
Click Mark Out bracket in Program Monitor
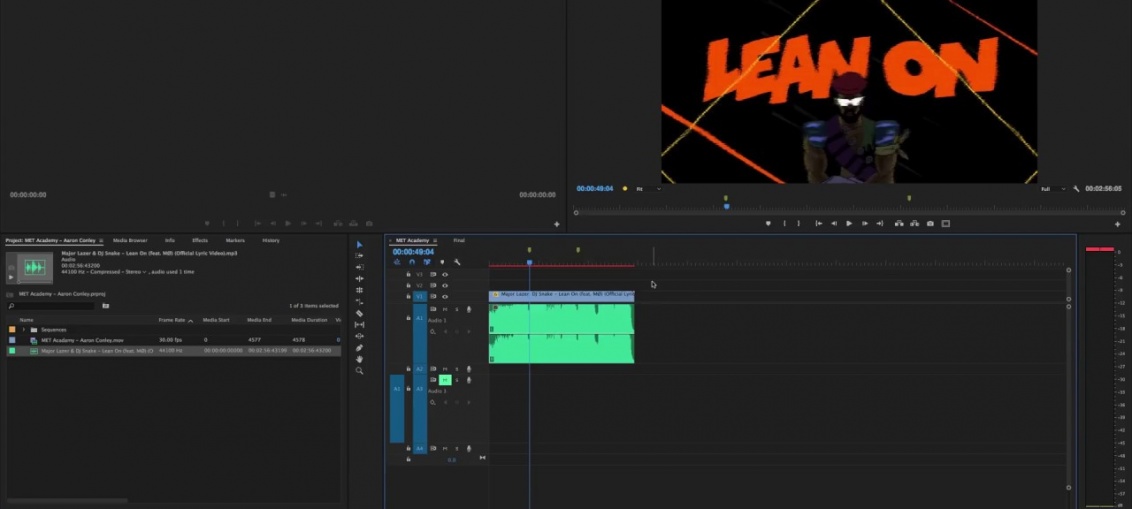coord(798,224)
